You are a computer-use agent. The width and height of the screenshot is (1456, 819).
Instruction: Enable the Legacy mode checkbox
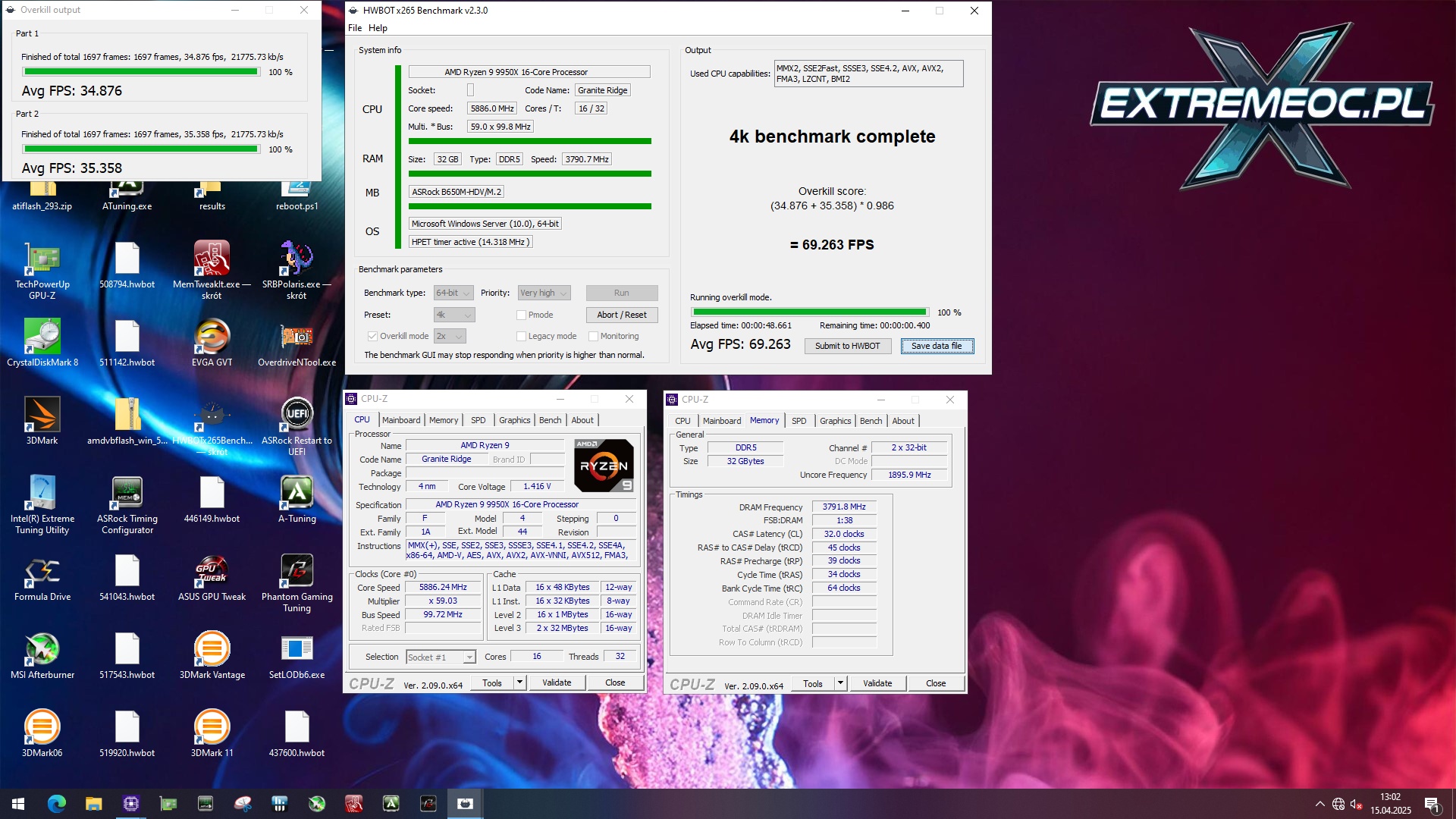[x=521, y=336]
